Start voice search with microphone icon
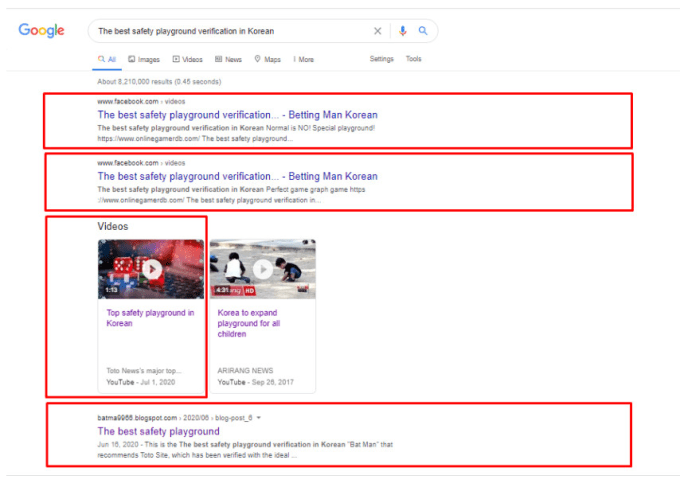The image size is (680, 491). pyautogui.click(x=403, y=31)
